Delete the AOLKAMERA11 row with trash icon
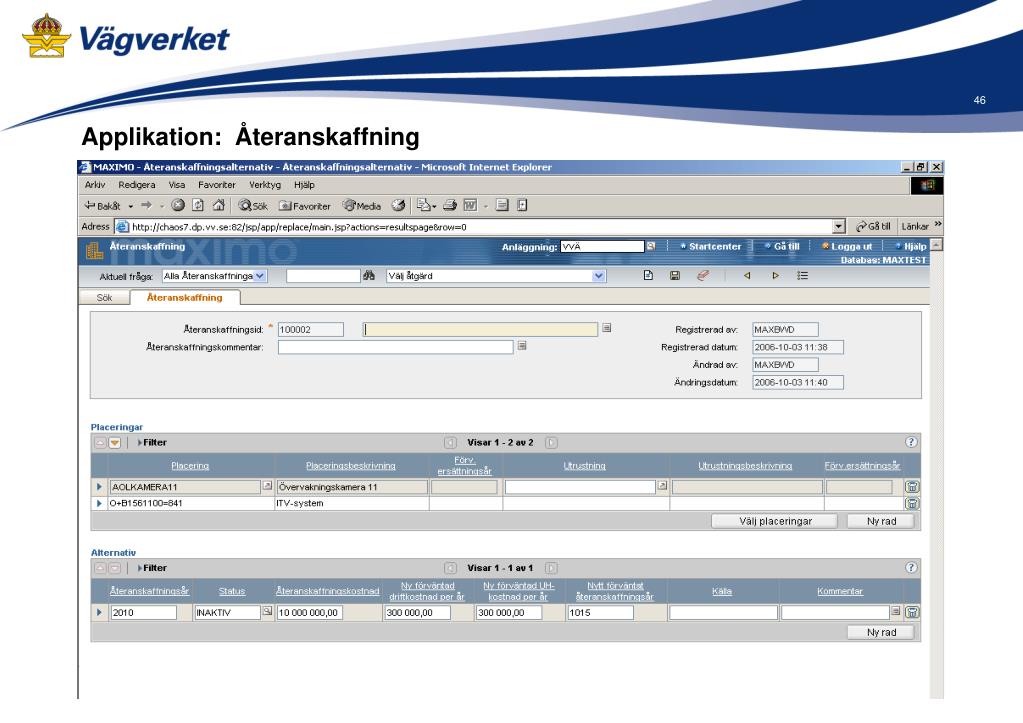Screen dimensions: 1023x723 click(912, 487)
